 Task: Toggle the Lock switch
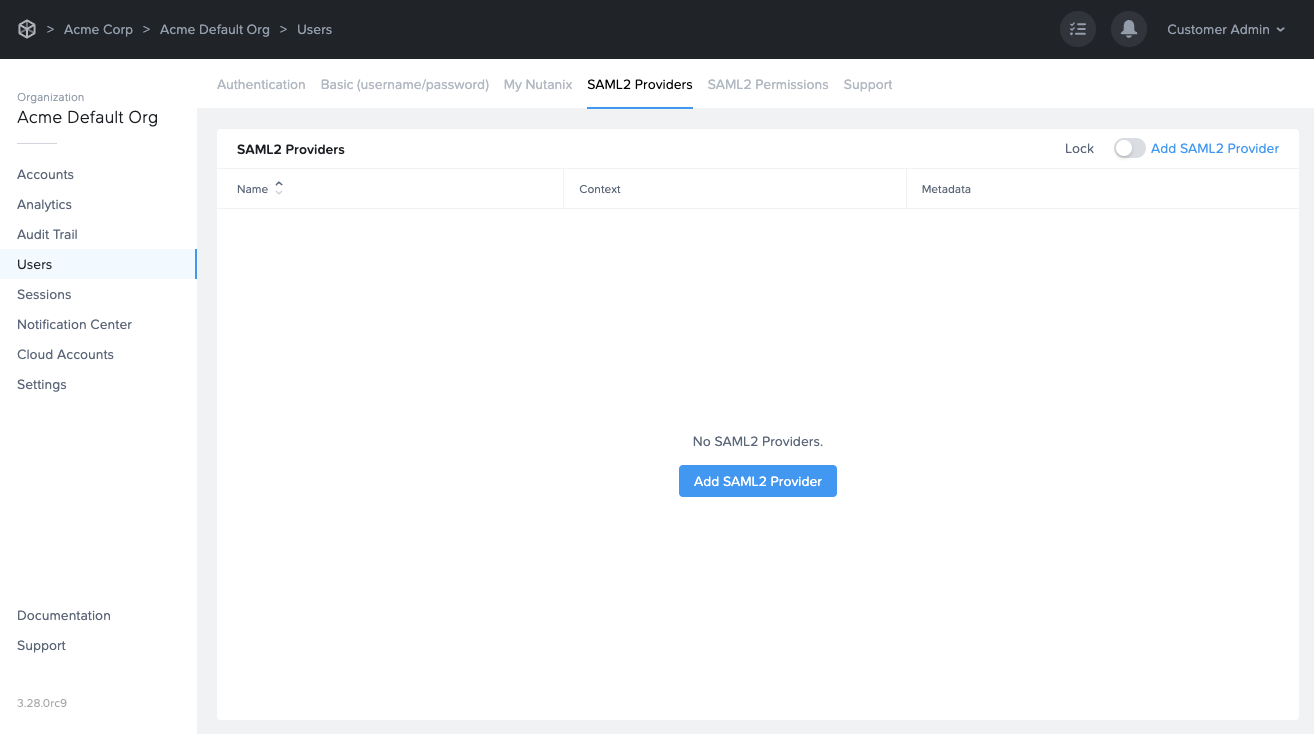coord(1129,147)
